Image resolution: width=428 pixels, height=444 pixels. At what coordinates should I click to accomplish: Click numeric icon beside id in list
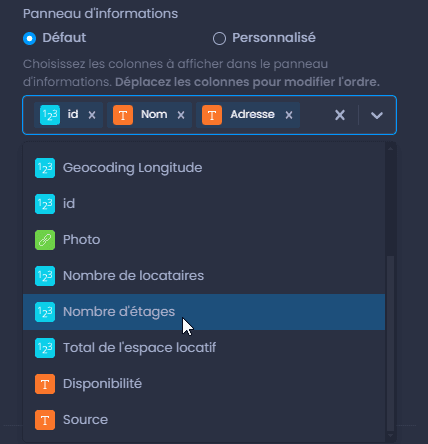tap(45, 204)
